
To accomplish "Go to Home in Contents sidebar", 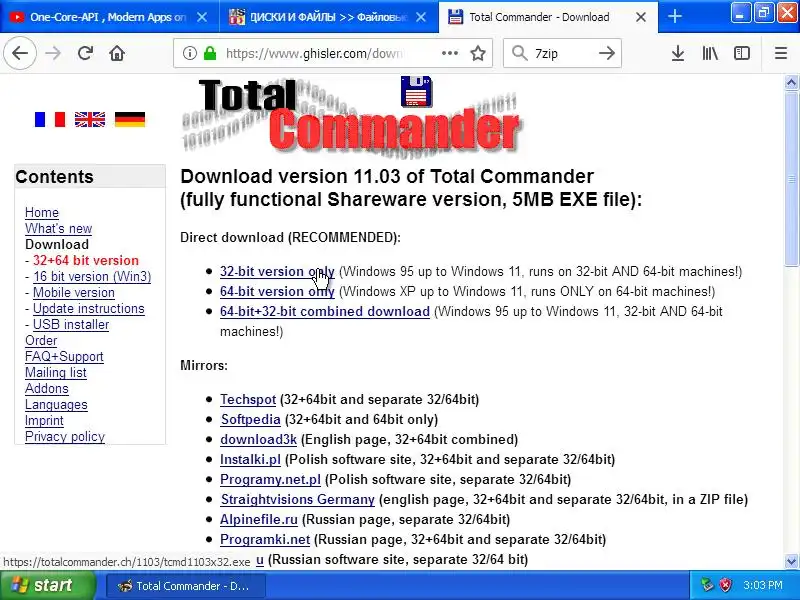I will coord(42,212).
